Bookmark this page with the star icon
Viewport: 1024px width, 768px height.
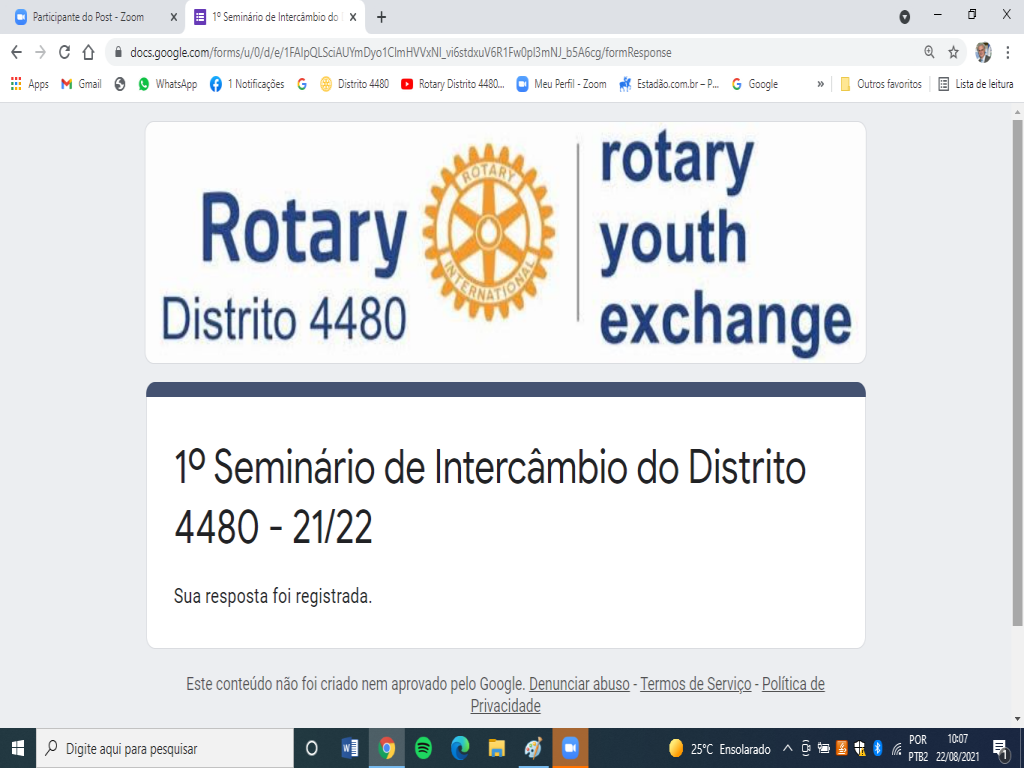[x=954, y=52]
